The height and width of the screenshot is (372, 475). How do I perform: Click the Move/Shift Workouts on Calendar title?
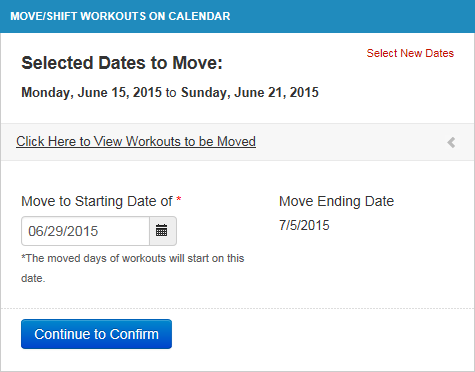pyautogui.click(x=120, y=16)
